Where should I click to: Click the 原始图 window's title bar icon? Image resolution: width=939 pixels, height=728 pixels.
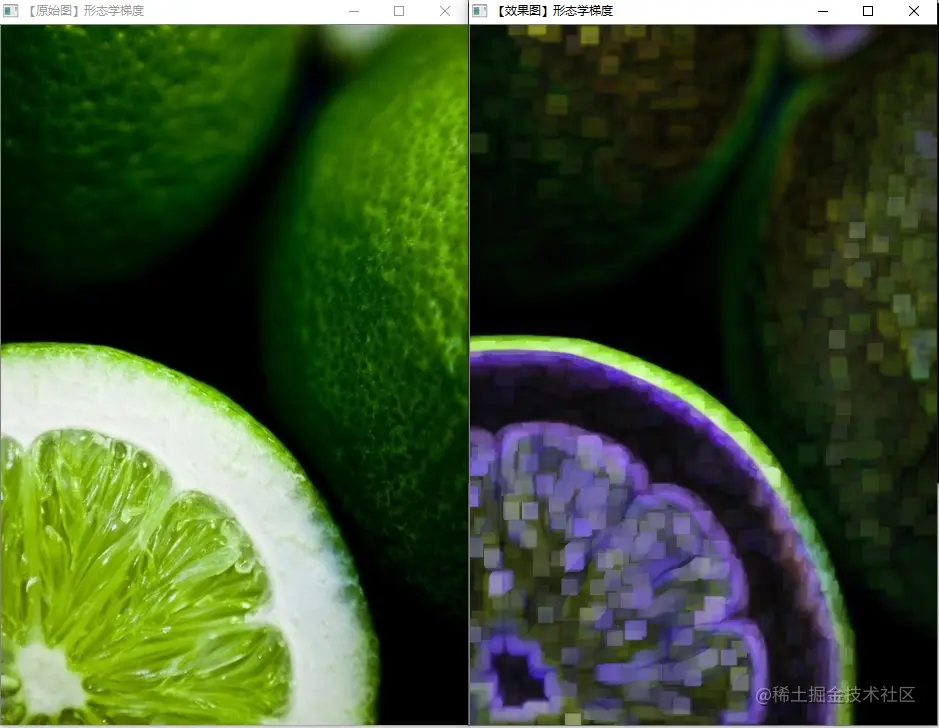click(x=12, y=11)
